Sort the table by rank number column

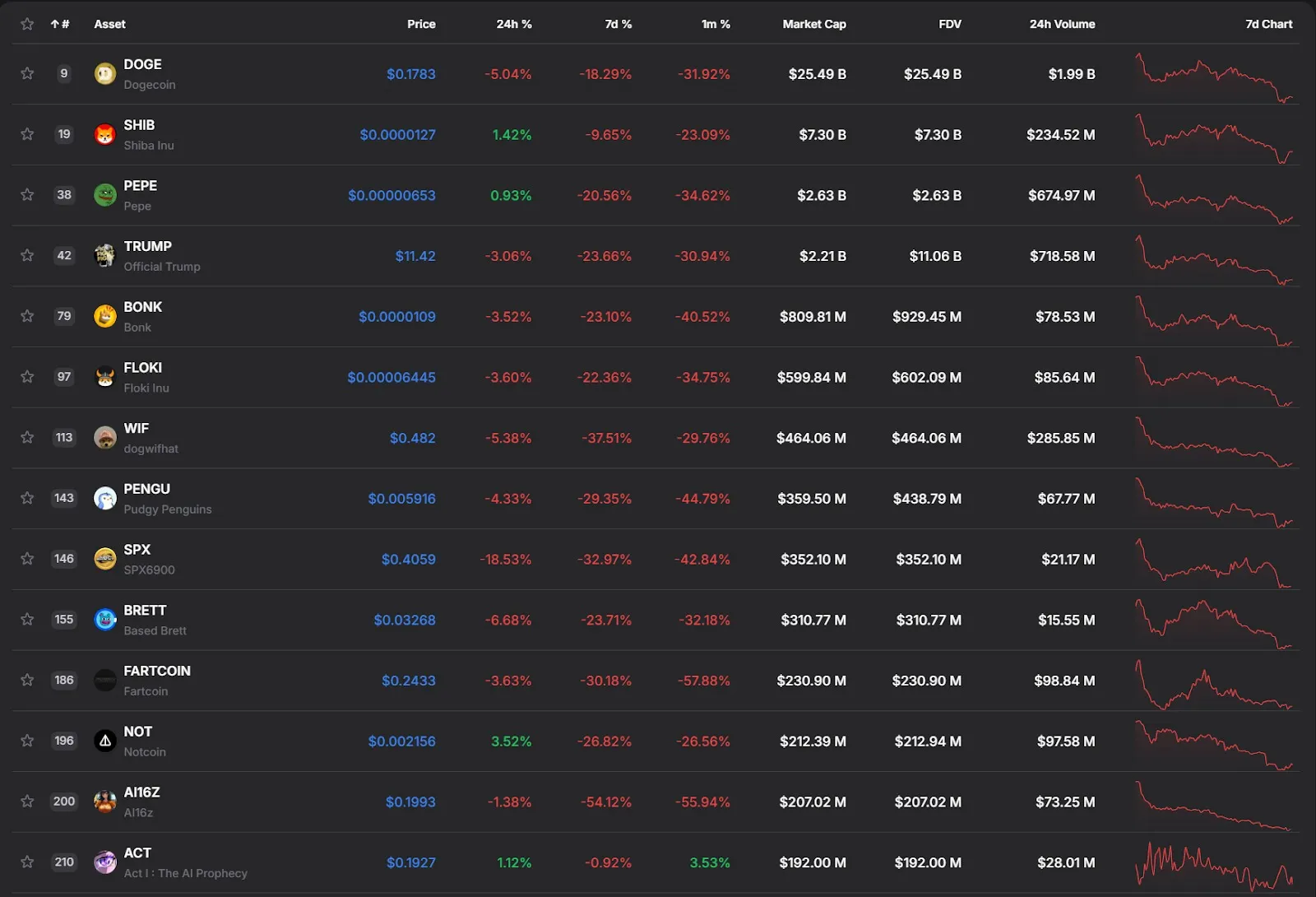[x=60, y=25]
